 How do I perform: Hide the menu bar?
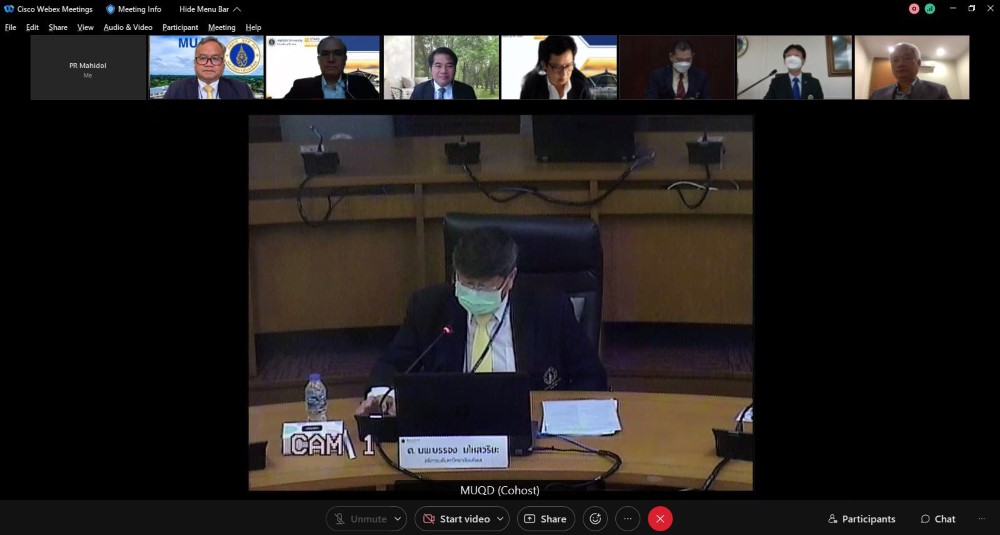pos(210,9)
